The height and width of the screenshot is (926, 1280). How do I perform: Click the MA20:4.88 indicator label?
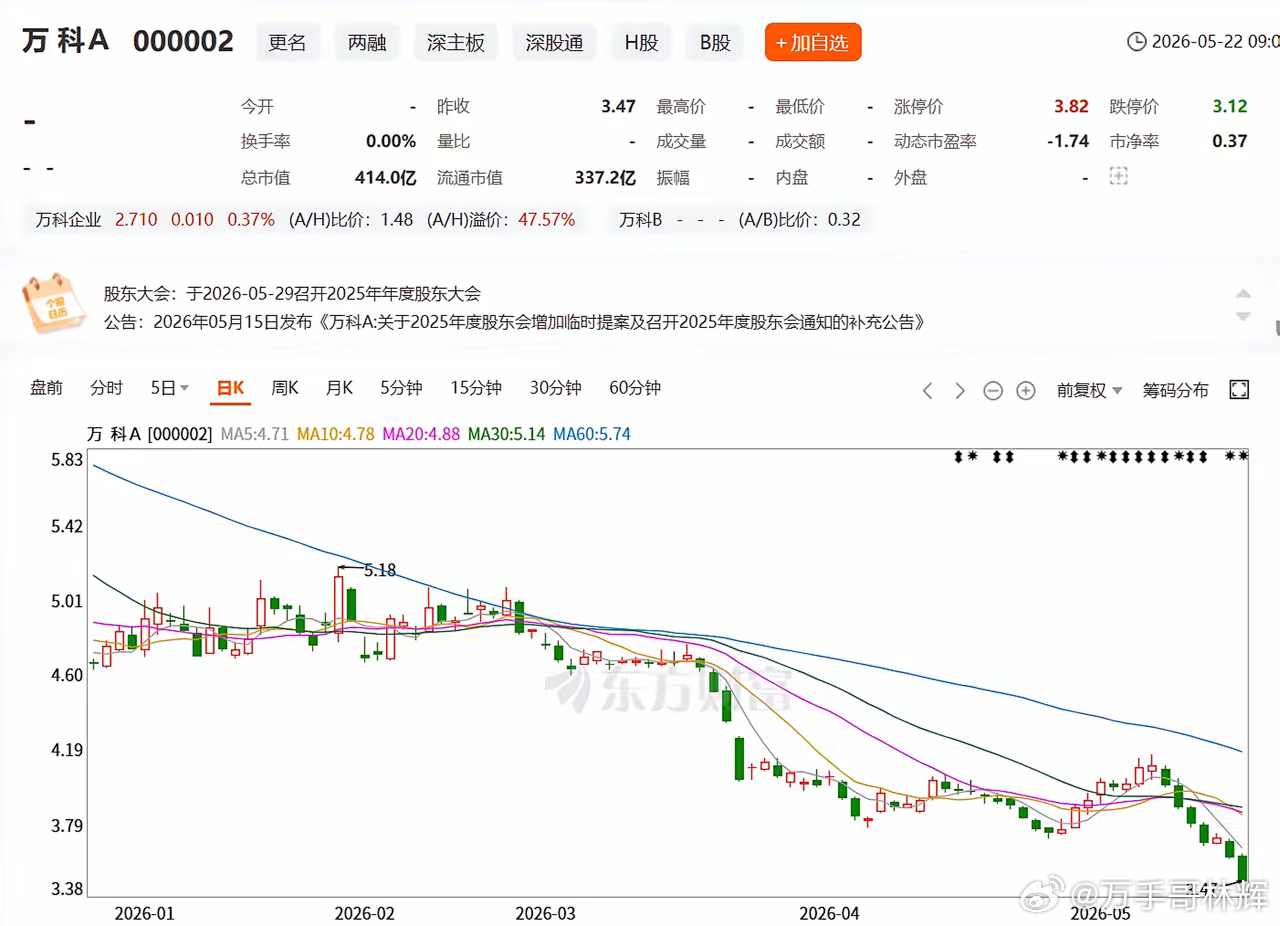pos(422,434)
